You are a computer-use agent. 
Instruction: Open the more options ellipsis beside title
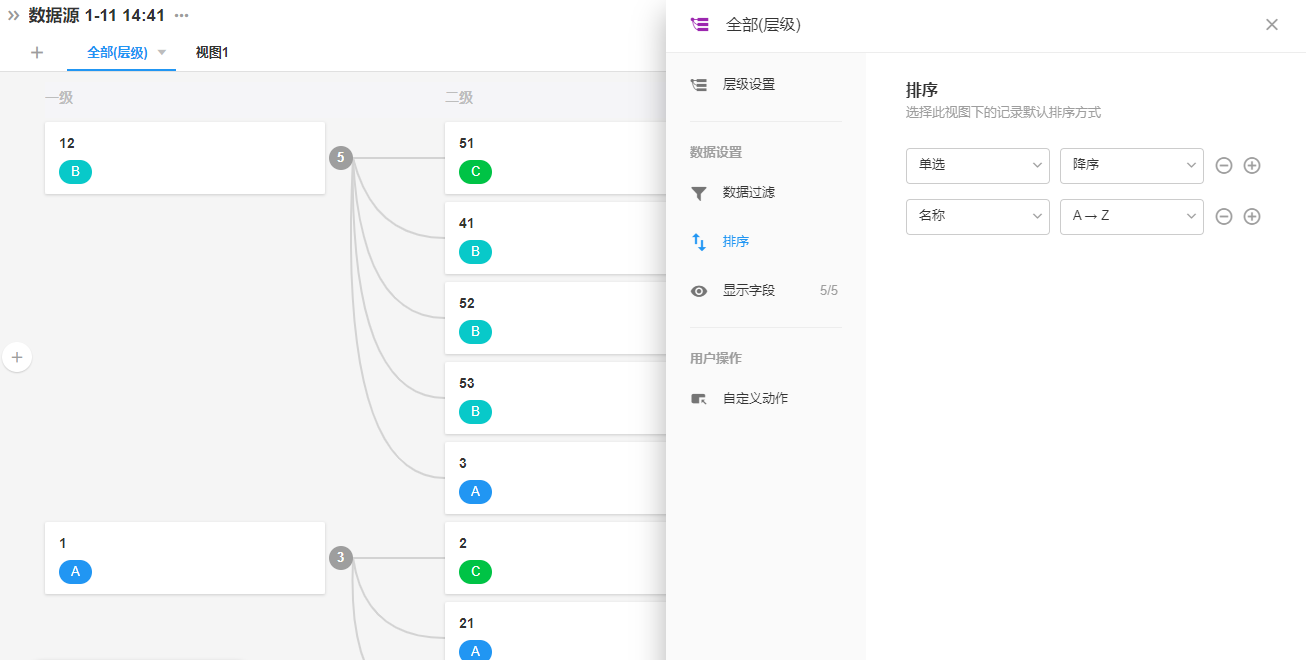click(x=181, y=15)
